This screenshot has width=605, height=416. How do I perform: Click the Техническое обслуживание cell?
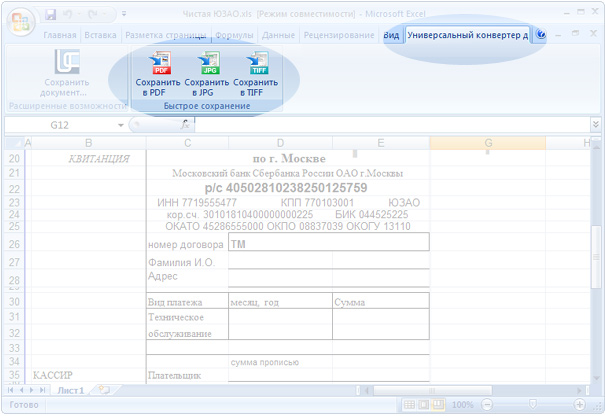tap(188, 324)
